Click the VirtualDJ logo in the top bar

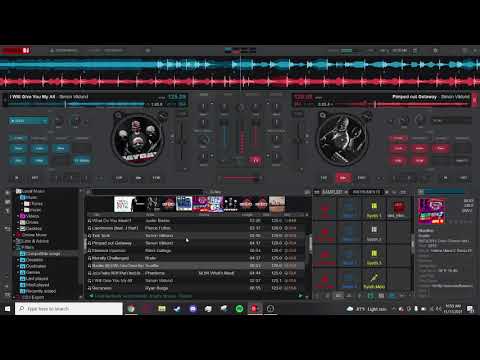click(16, 51)
